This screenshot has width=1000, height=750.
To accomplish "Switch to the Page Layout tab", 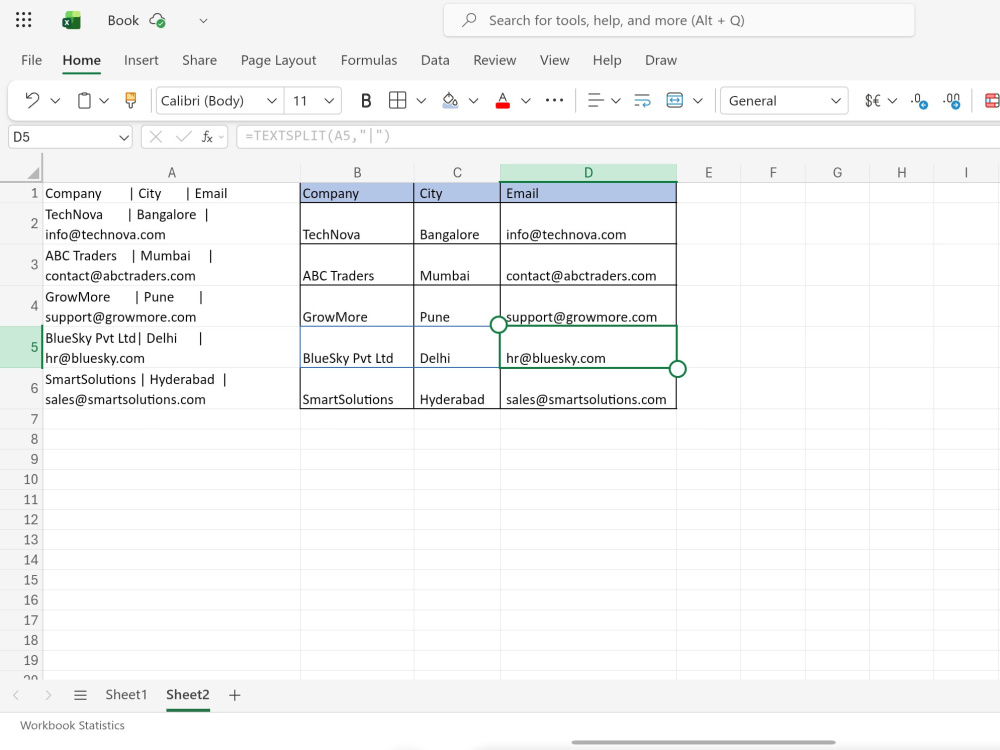I will pos(278,60).
